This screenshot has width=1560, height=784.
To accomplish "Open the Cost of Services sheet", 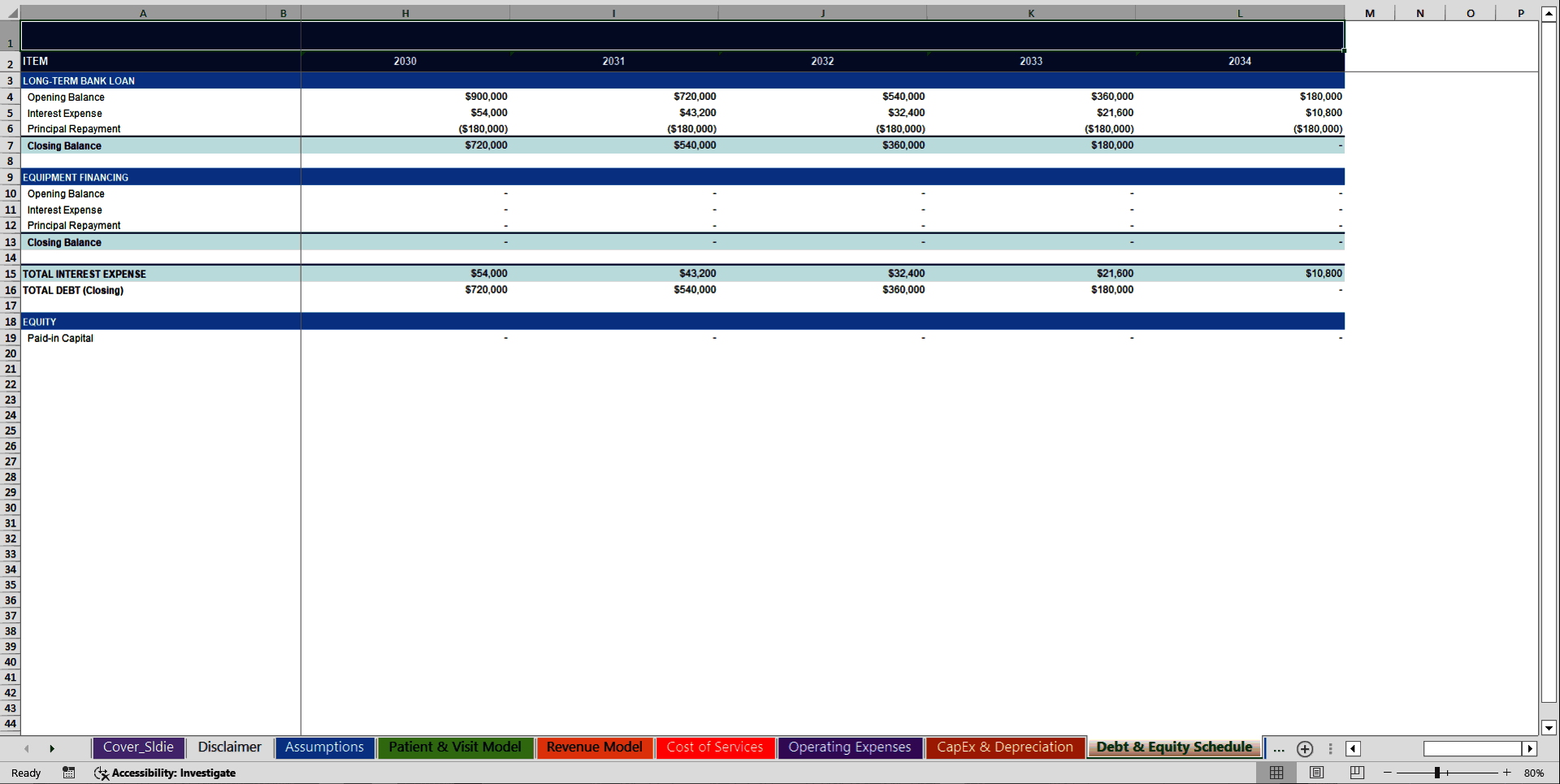I will [x=715, y=747].
